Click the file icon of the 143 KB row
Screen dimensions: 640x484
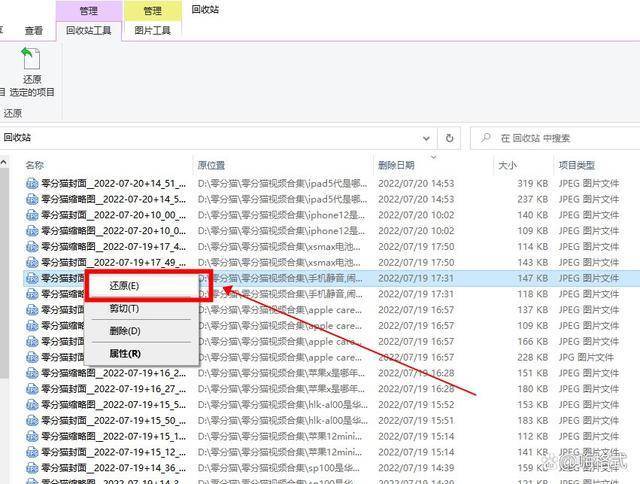[x=32, y=262]
